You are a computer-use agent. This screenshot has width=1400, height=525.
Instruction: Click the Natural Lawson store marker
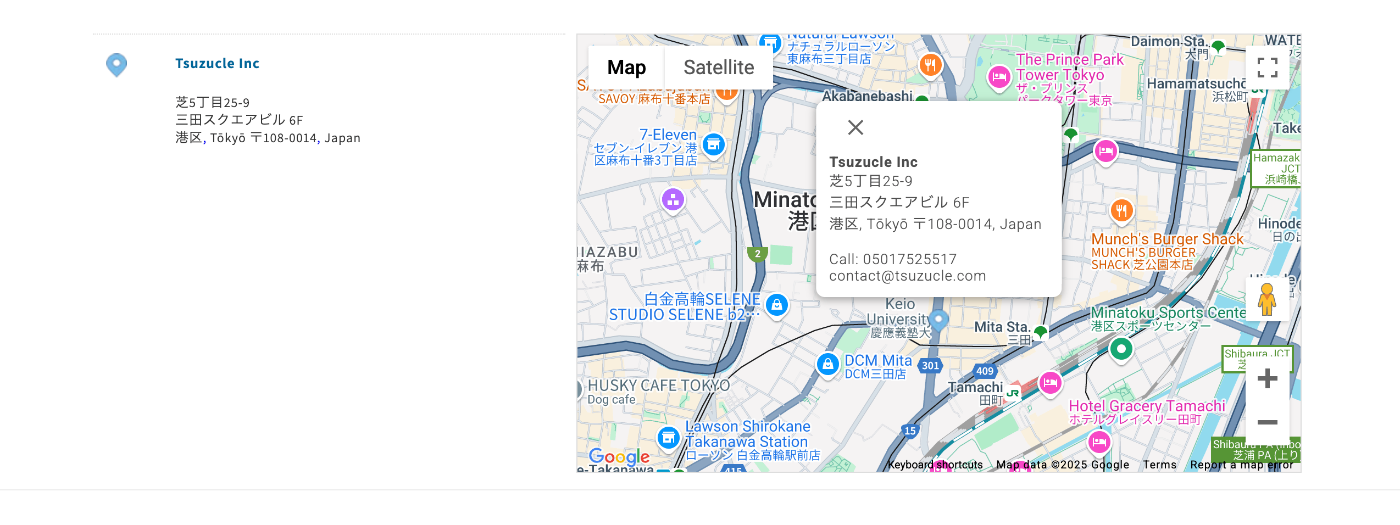click(769, 43)
